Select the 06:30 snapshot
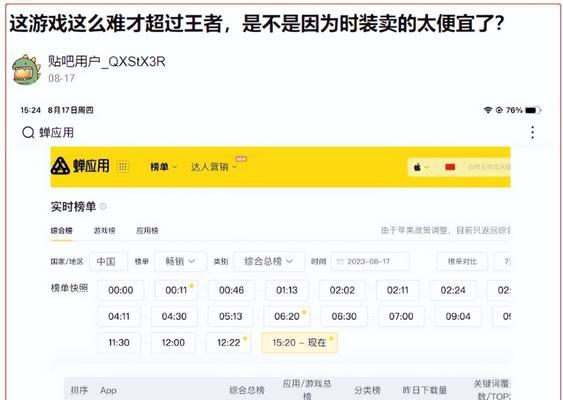Screen dimensions: 563x400 (x=344, y=316)
